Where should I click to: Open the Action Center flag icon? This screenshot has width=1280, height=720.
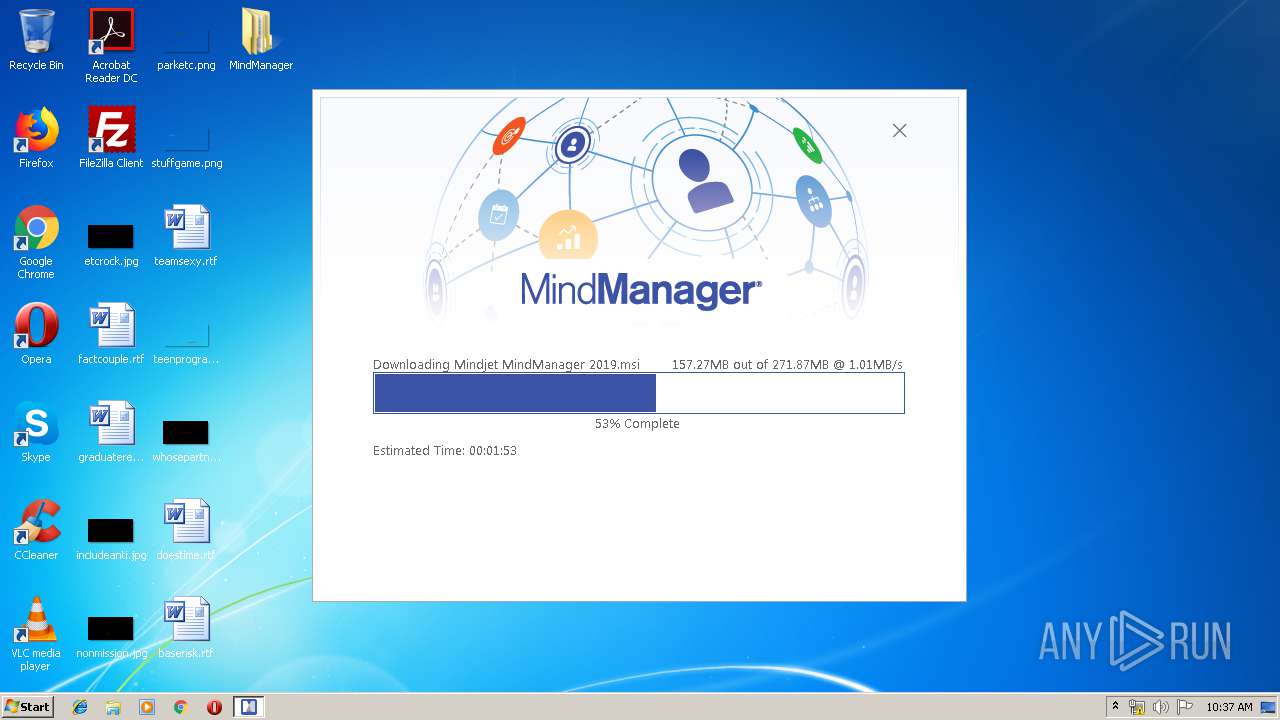[x=1185, y=707]
